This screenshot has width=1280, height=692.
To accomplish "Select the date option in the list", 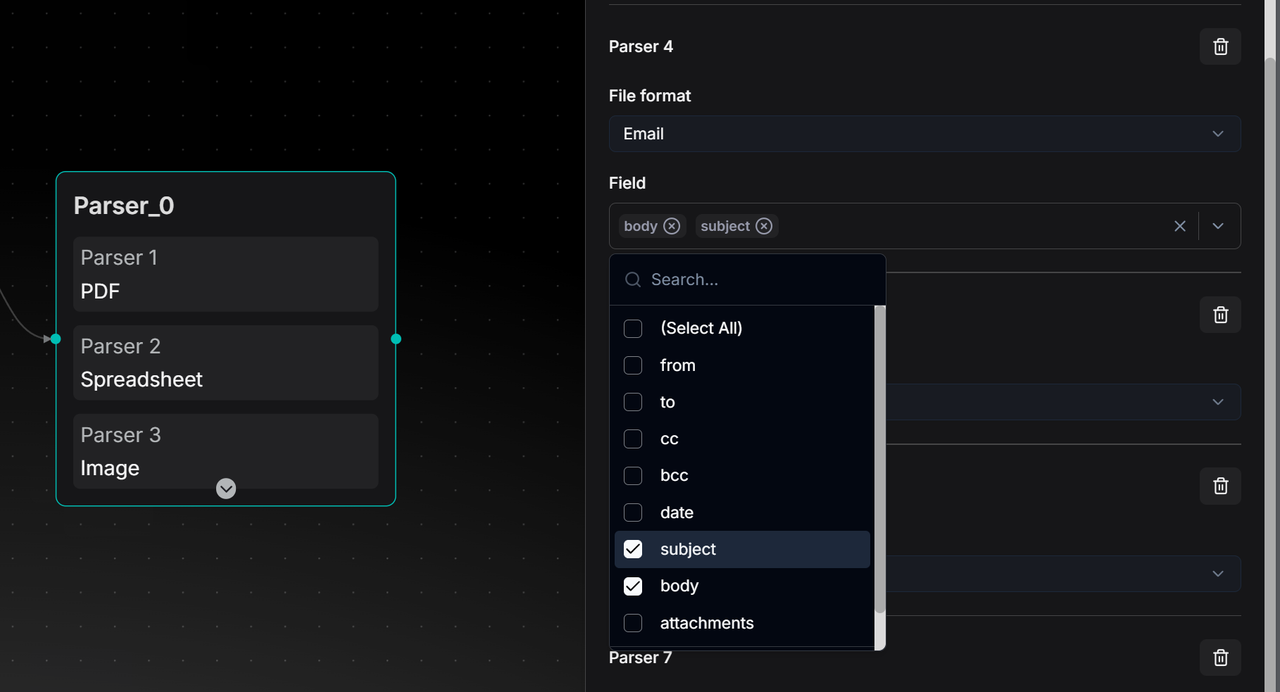I will coord(676,512).
